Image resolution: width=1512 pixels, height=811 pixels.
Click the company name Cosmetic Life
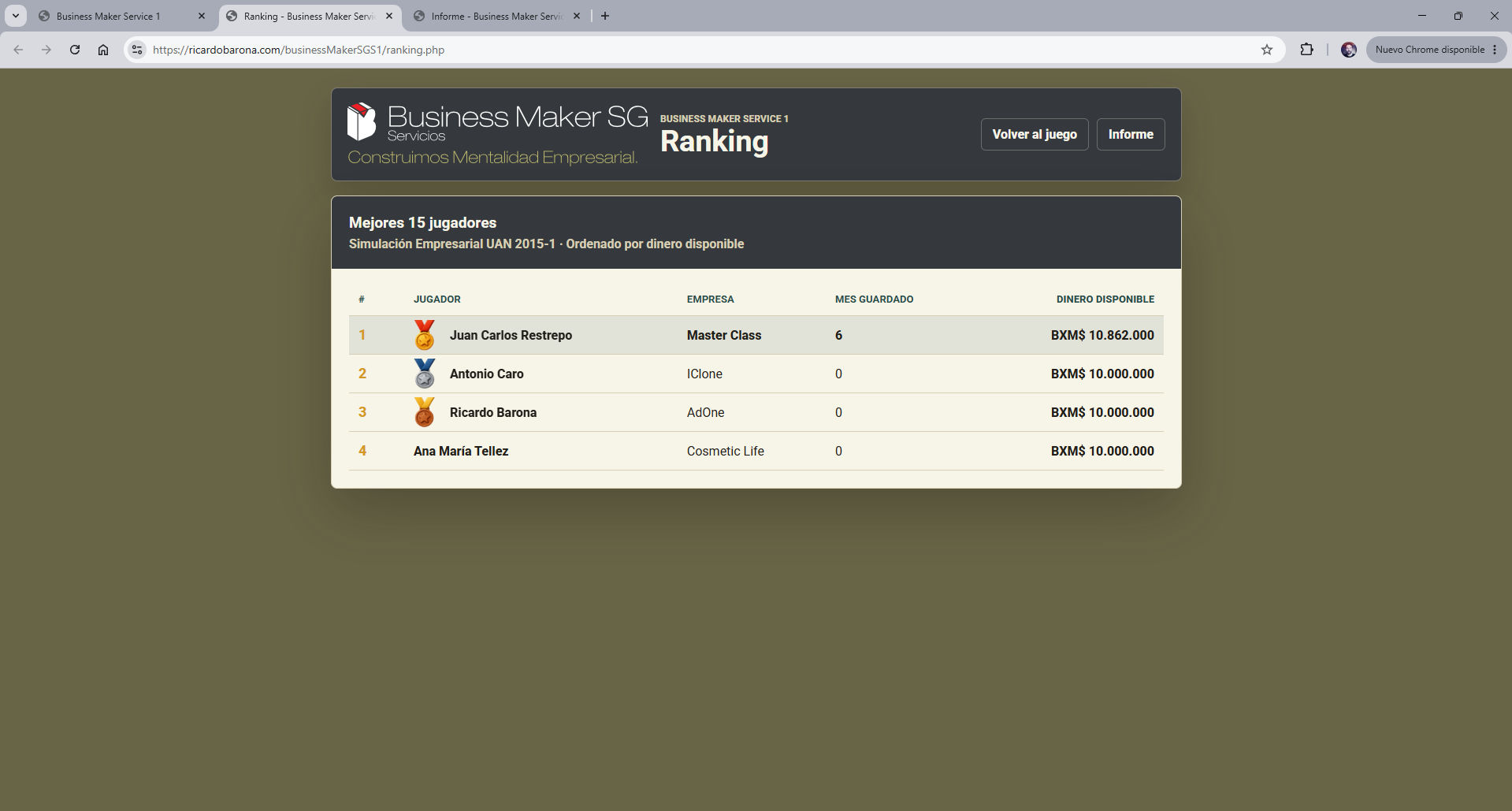click(726, 451)
